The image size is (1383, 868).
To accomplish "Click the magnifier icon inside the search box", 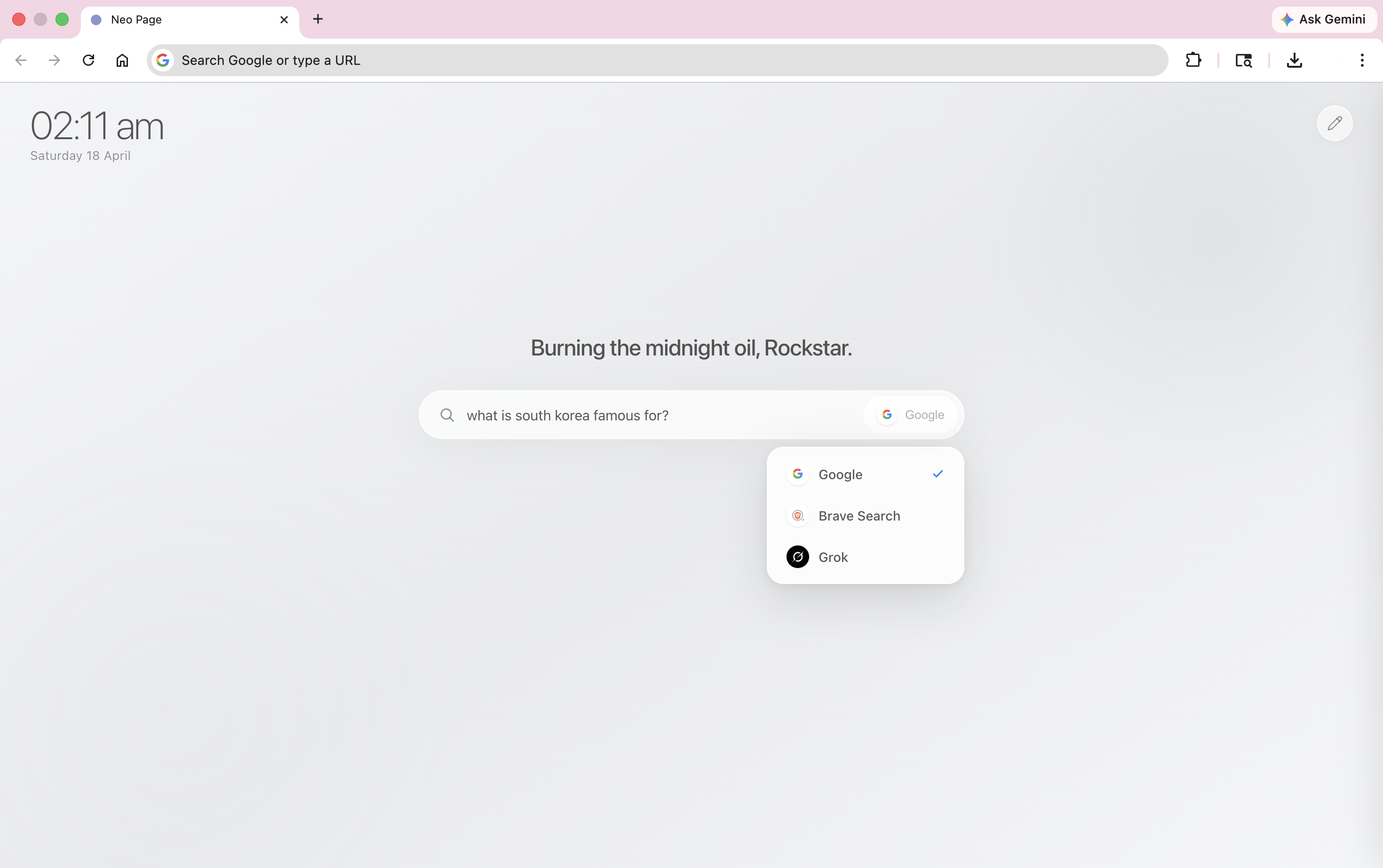I will (x=447, y=415).
